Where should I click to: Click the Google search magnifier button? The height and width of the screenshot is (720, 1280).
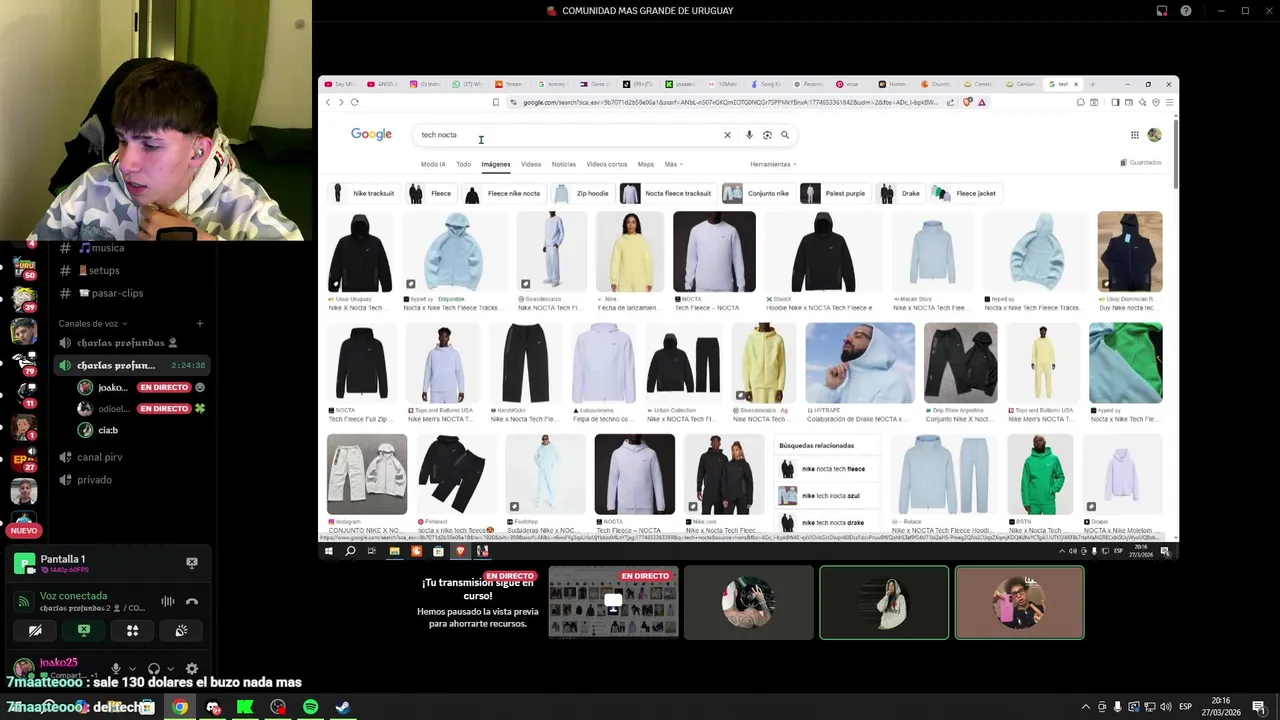coord(785,135)
